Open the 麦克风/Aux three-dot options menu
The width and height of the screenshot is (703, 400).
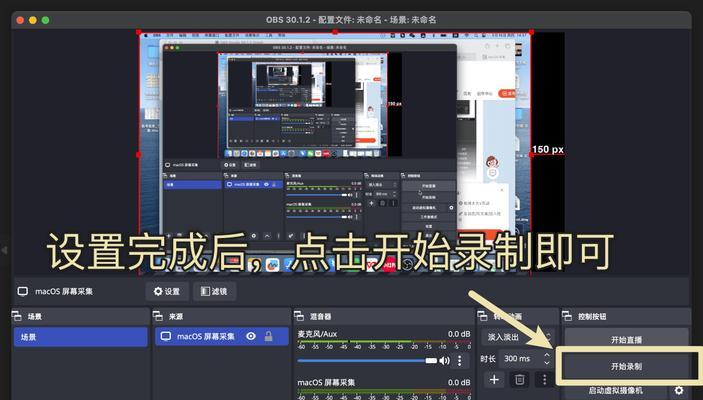tap(459, 361)
